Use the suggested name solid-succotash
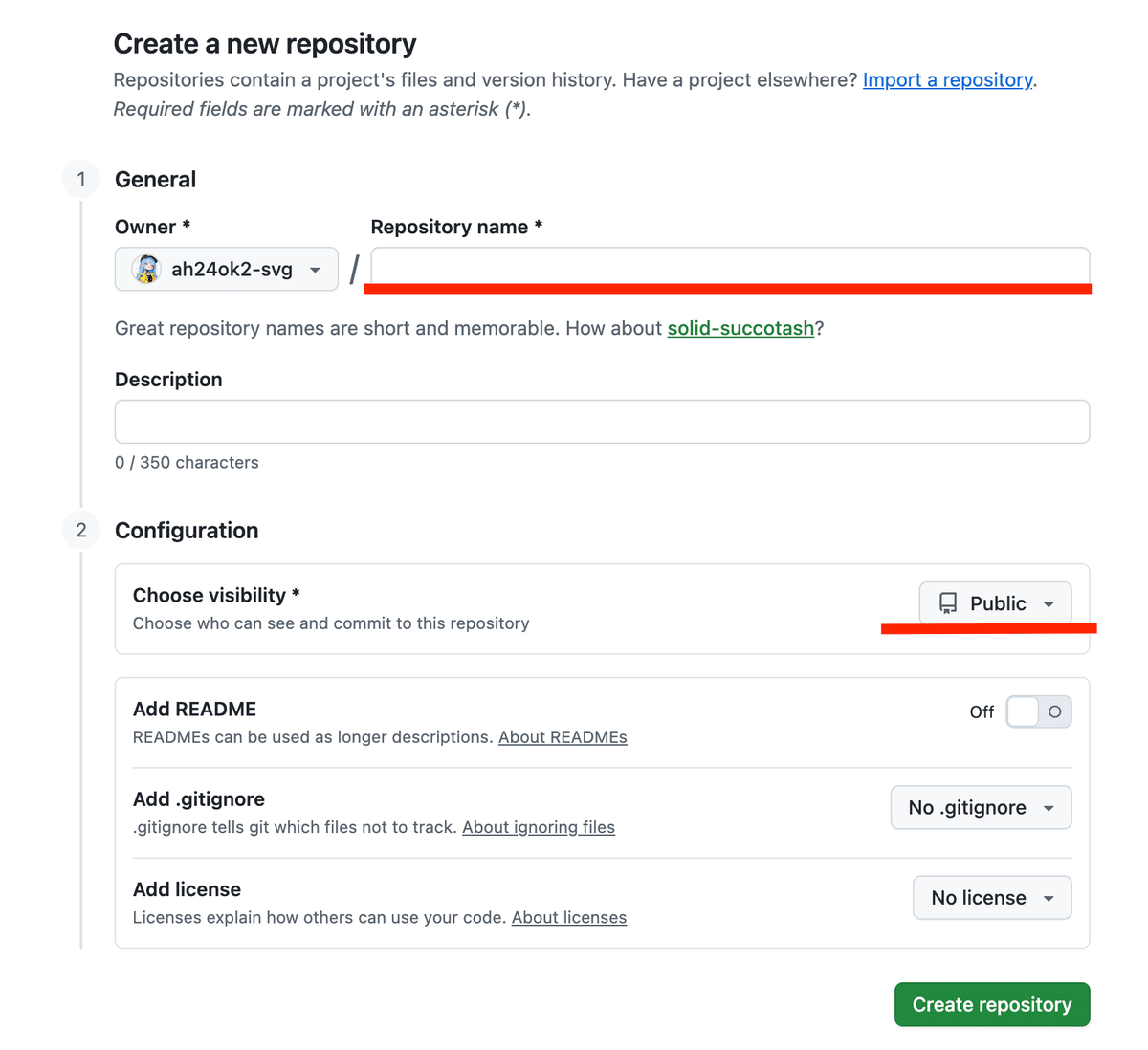The image size is (1148, 1050). 740,329
